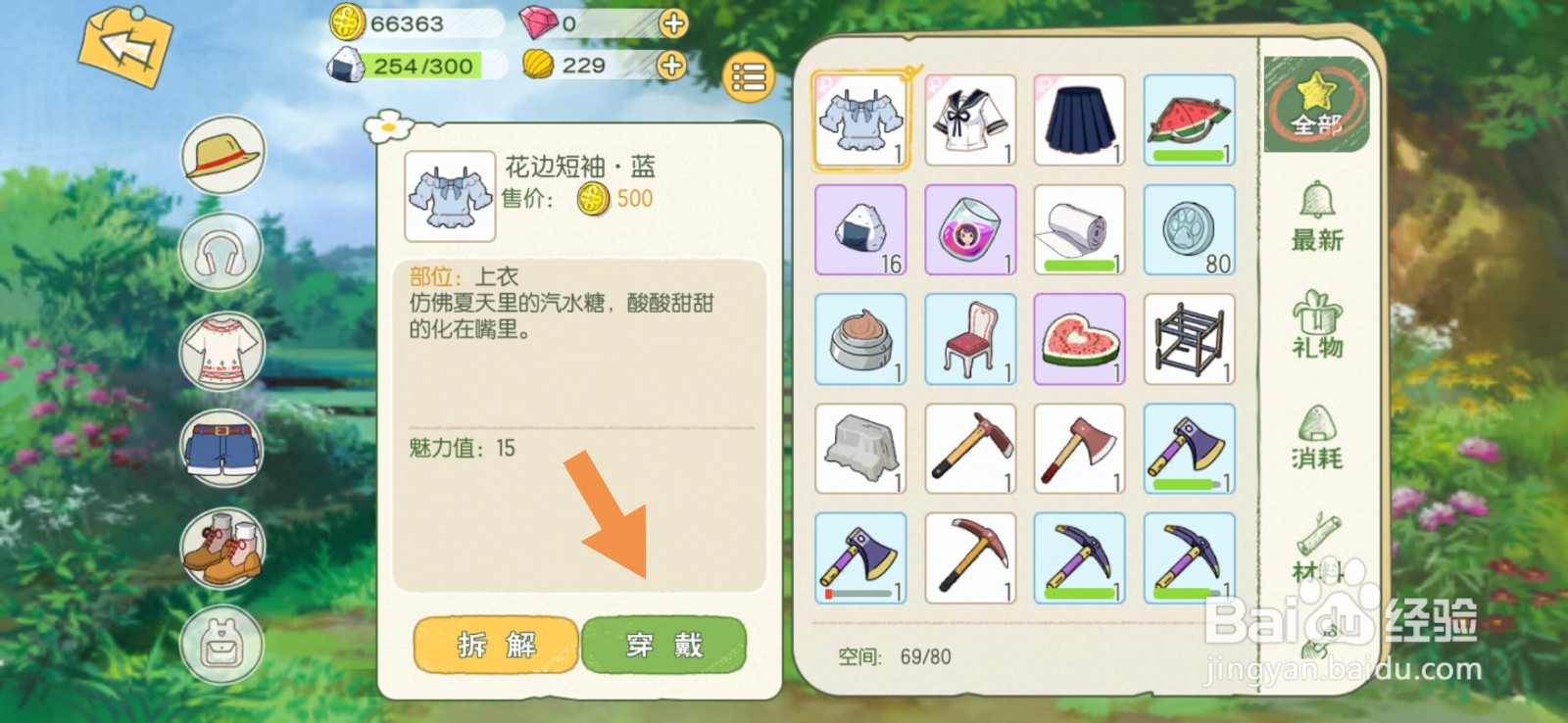Open the straw hat equipment slot
The width and height of the screenshot is (1568, 723).
coord(222,155)
